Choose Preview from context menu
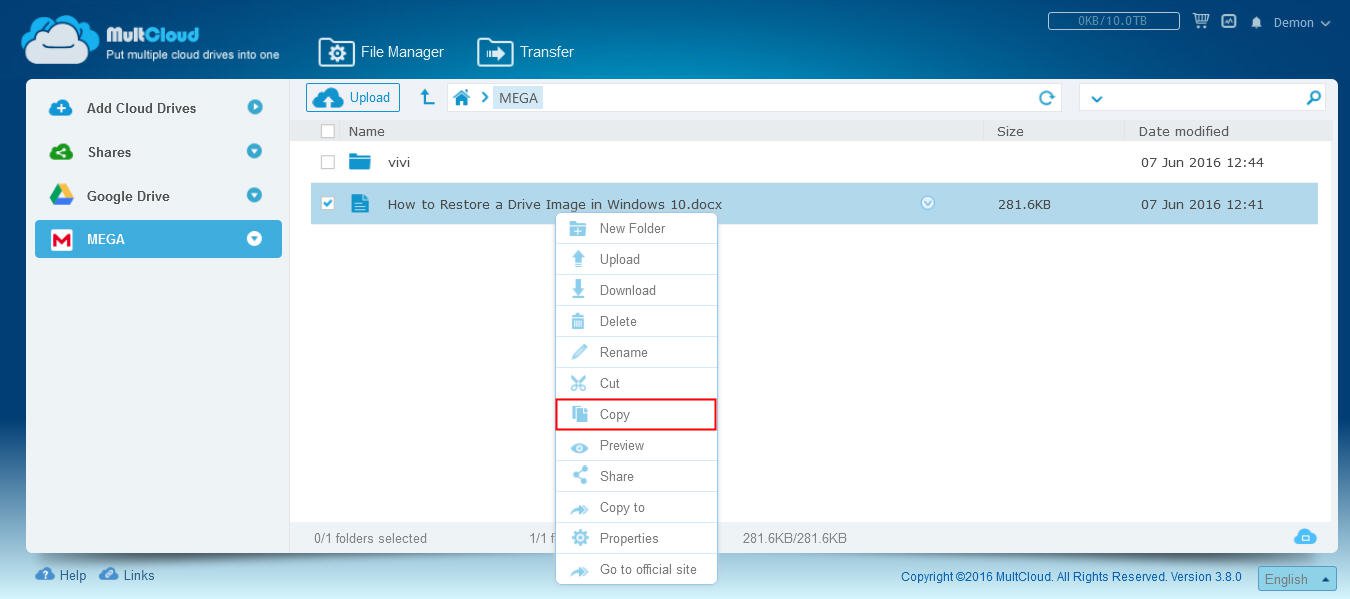Image resolution: width=1350 pixels, height=599 pixels. click(x=636, y=445)
